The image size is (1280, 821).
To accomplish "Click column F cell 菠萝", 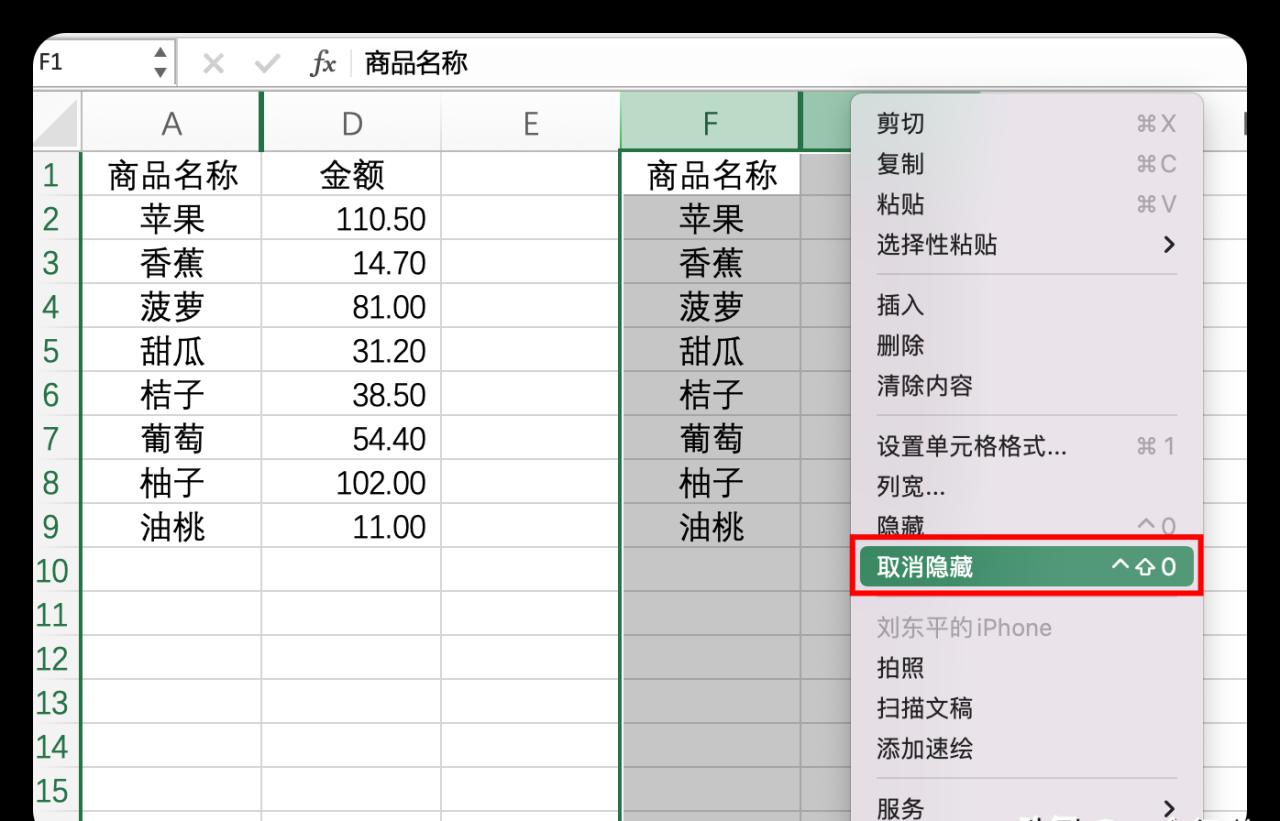I will (x=711, y=307).
